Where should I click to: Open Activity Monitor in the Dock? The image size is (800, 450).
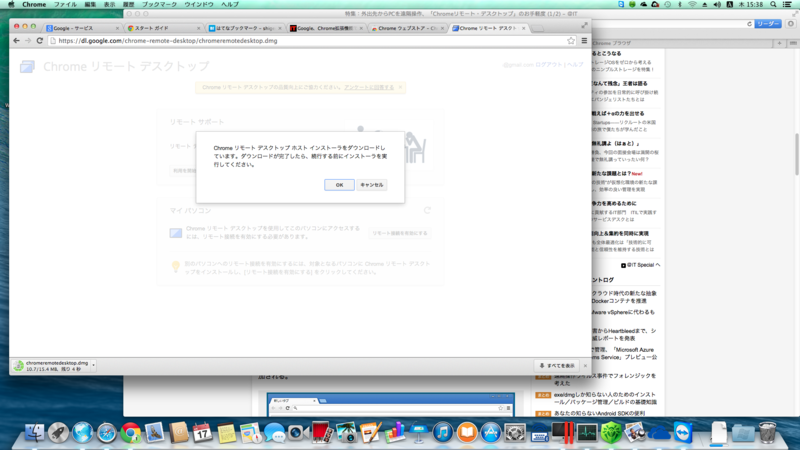click(x=587, y=433)
